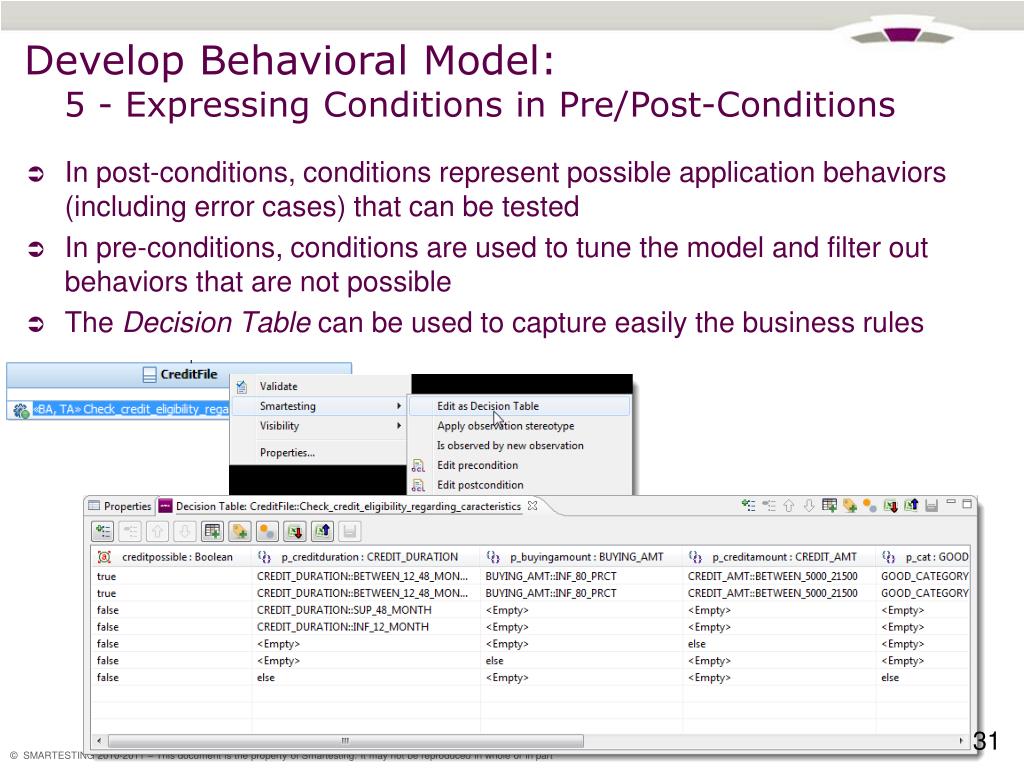Screen dimensions: 1024x768
Task: Click the Validate clipboard icon in context menu
Action: click(x=242, y=387)
